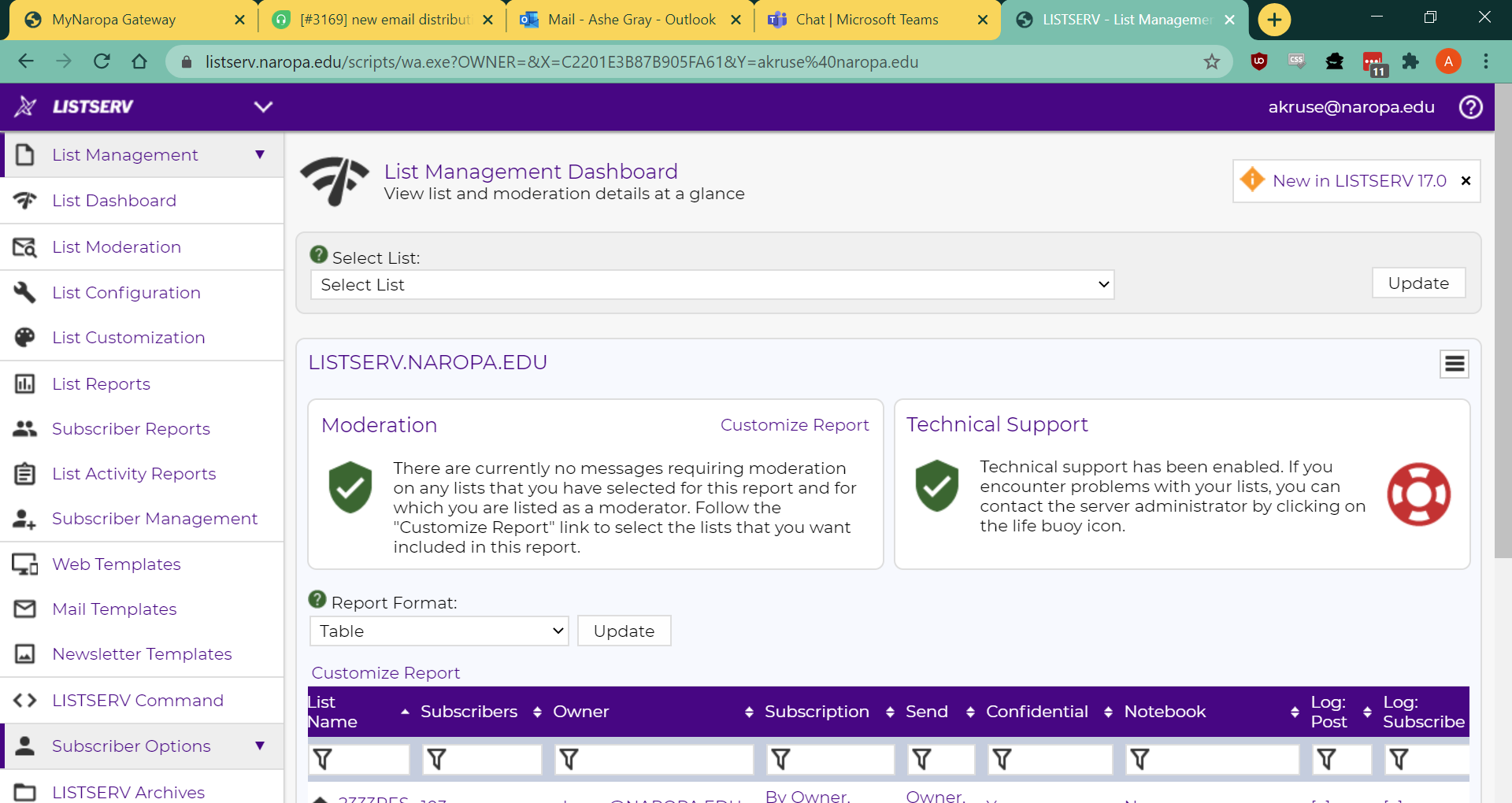Click the List Dashboard sidebar icon
Screen dimensions: 1512x803
point(24,201)
